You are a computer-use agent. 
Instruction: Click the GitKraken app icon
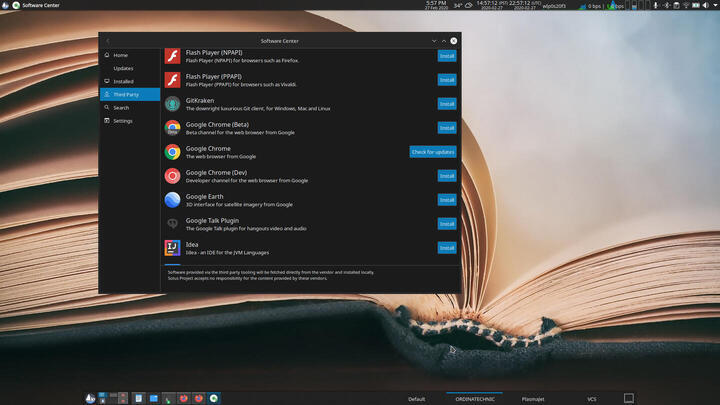coord(173,104)
